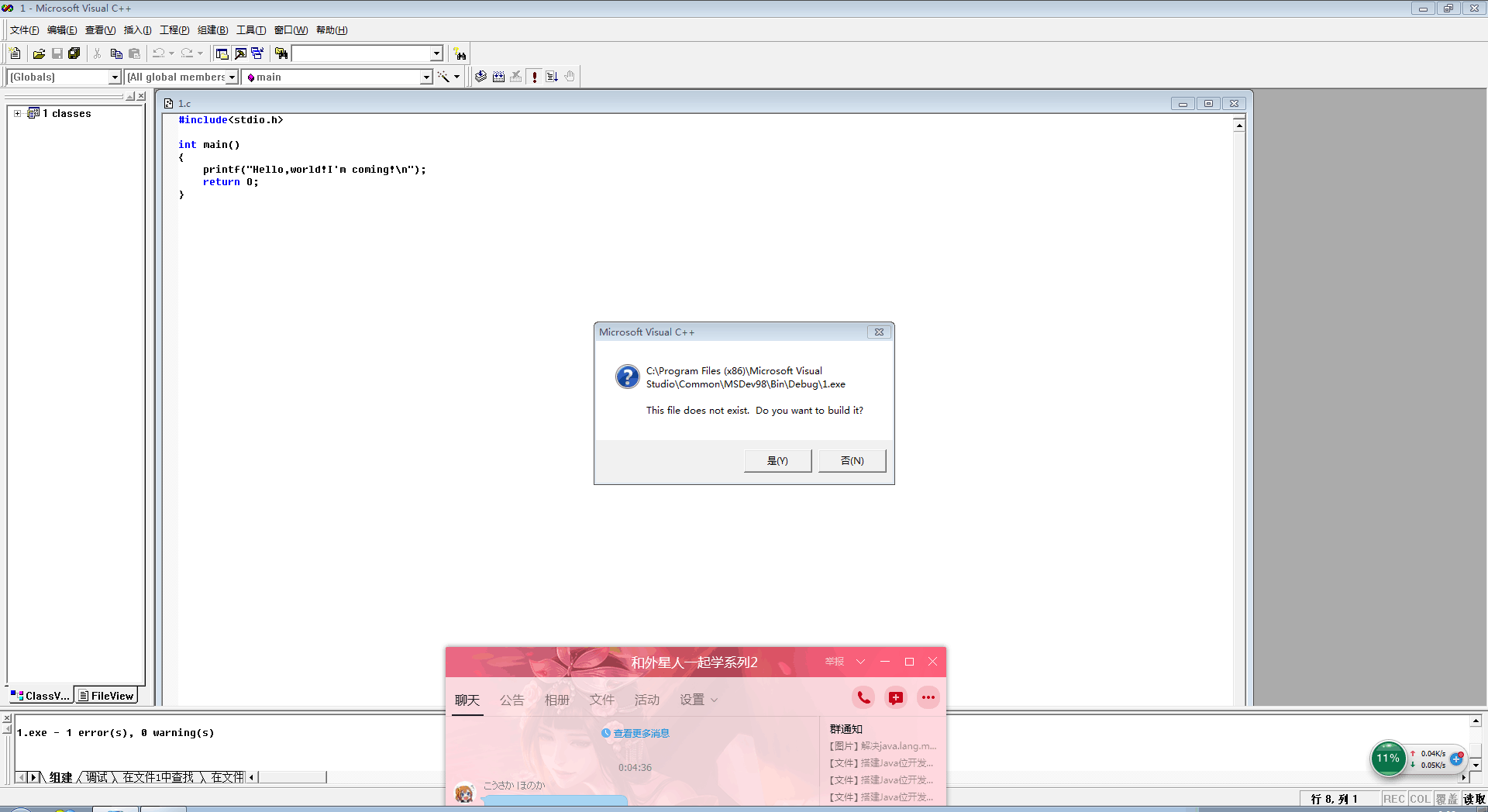
Task: Open the 插入(I) menu
Action: (137, 30)
